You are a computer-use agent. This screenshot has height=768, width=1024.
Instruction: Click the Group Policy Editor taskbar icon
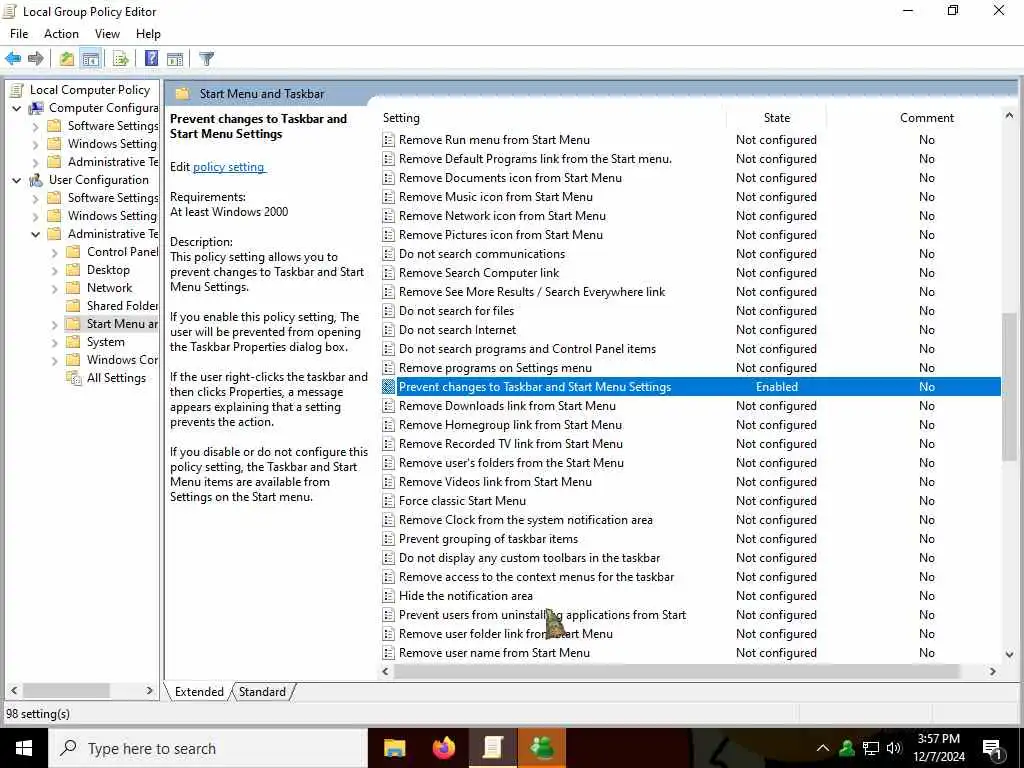click(x=493, y=748)
